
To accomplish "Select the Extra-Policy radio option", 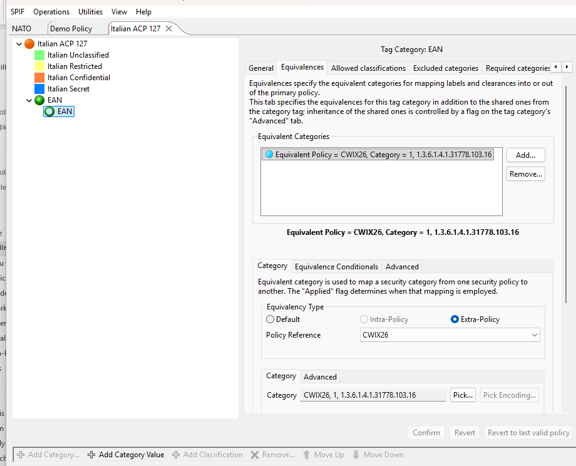I will (x=454, y=319).
